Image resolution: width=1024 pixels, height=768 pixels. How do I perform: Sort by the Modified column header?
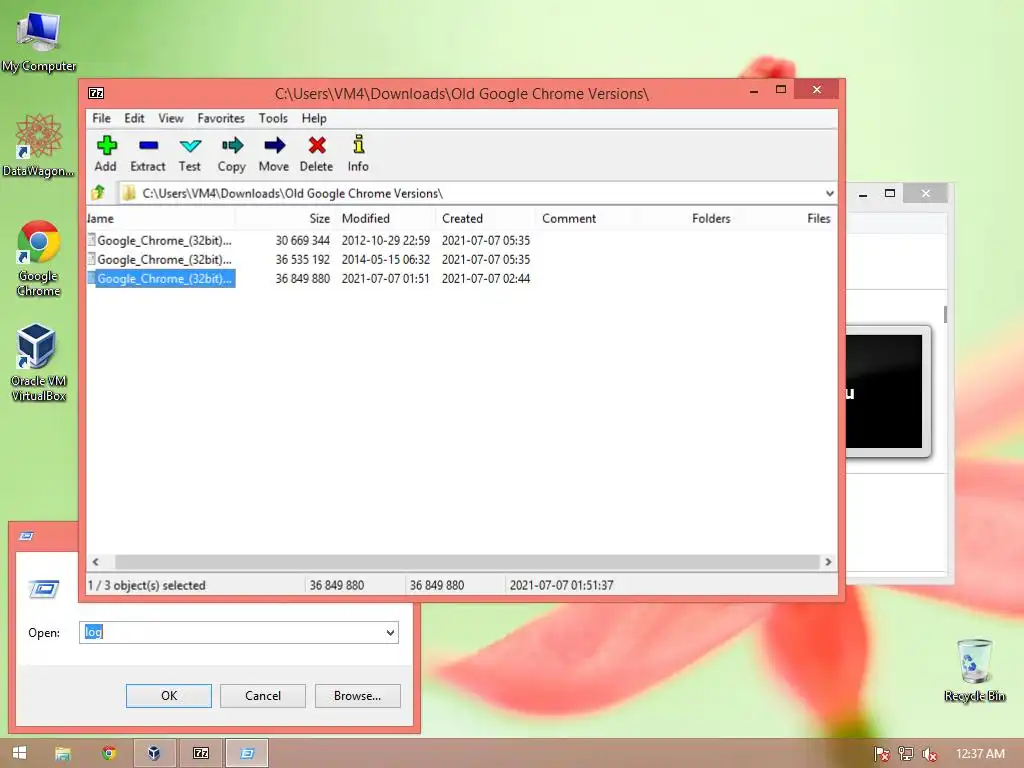385,219
